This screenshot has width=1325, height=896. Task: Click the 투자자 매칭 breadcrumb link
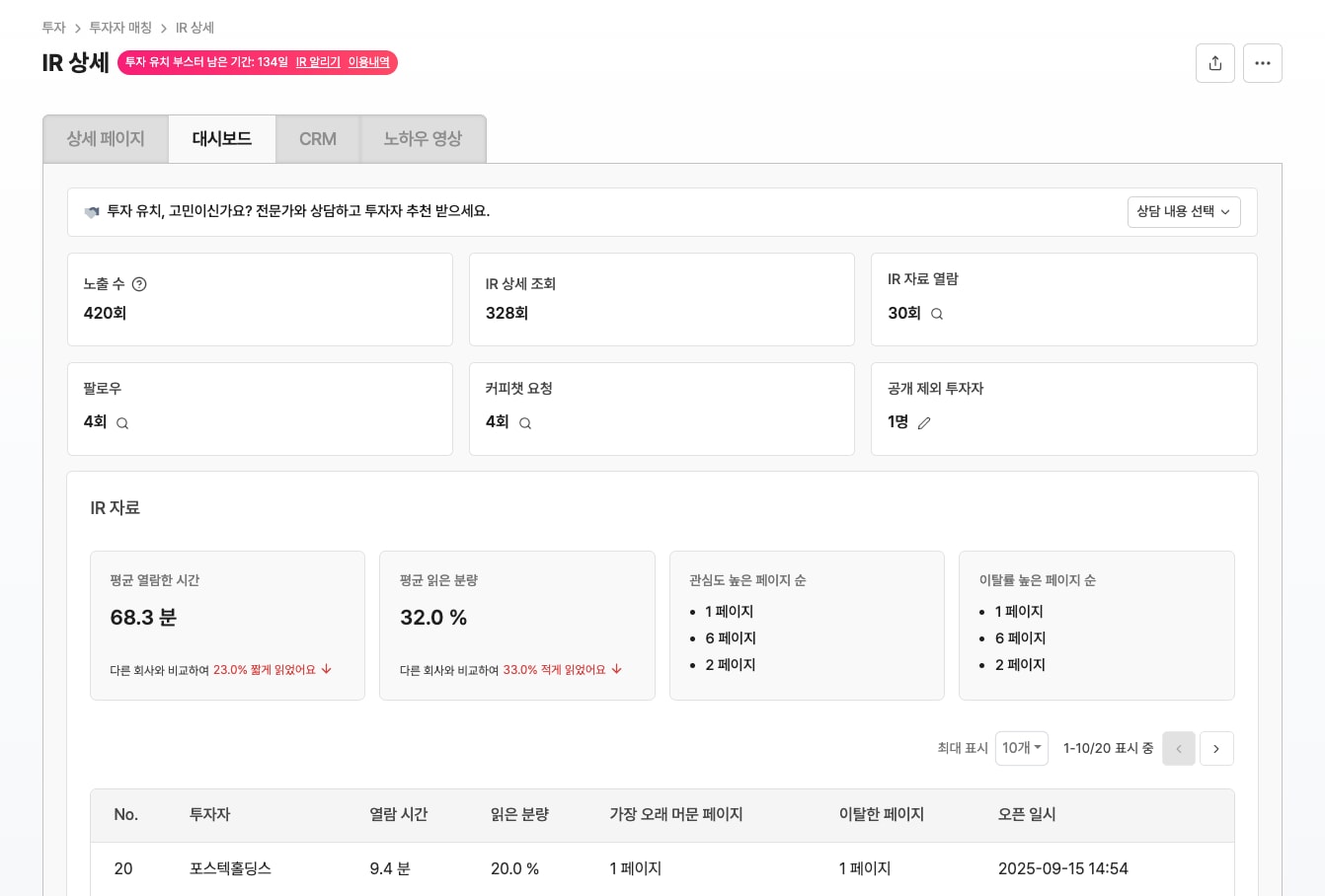120,28
